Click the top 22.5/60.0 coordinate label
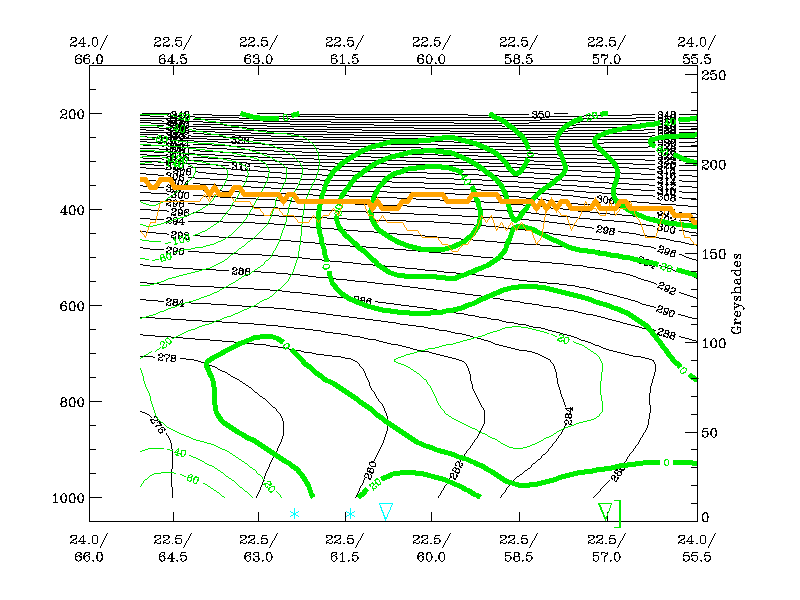This screenshot has width=800, height=600. pos(430,50)
